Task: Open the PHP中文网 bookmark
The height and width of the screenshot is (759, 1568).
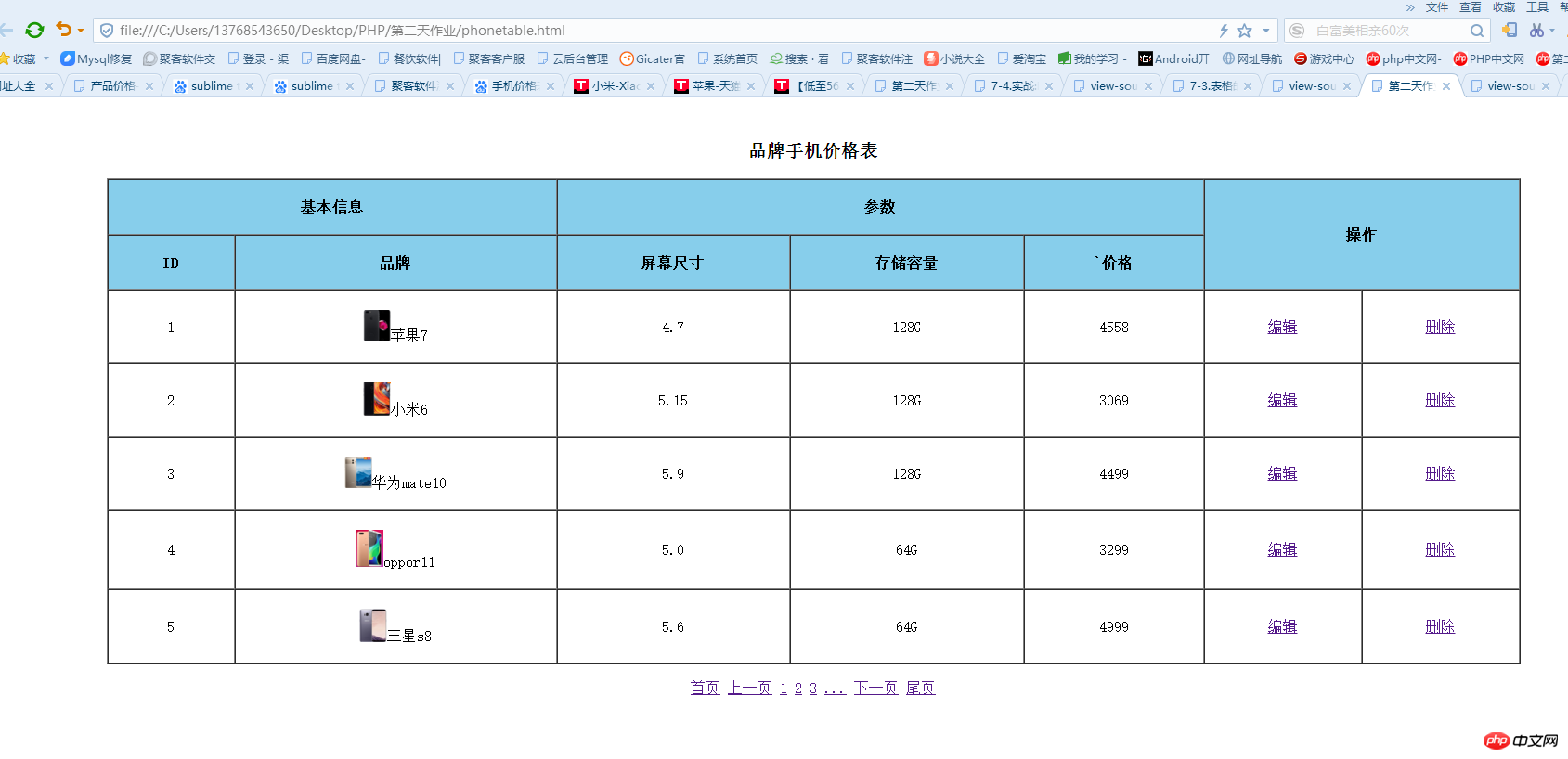Action: (x=1489, y=58)
